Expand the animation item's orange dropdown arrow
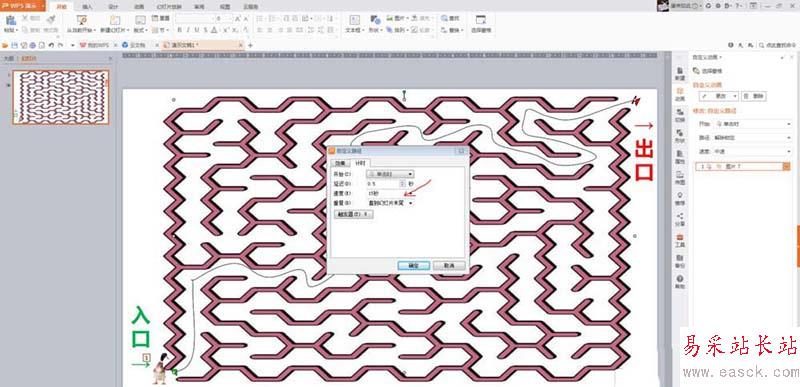Screen dimensions: 800x387 (787, 166)
